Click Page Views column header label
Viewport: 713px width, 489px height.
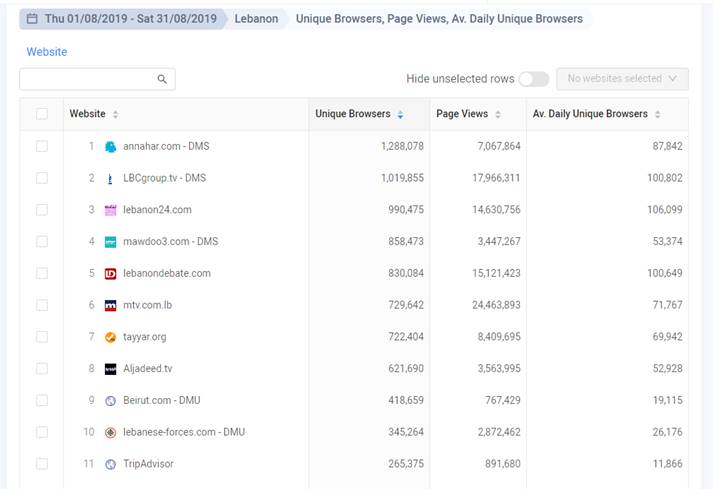pos(462,114)
